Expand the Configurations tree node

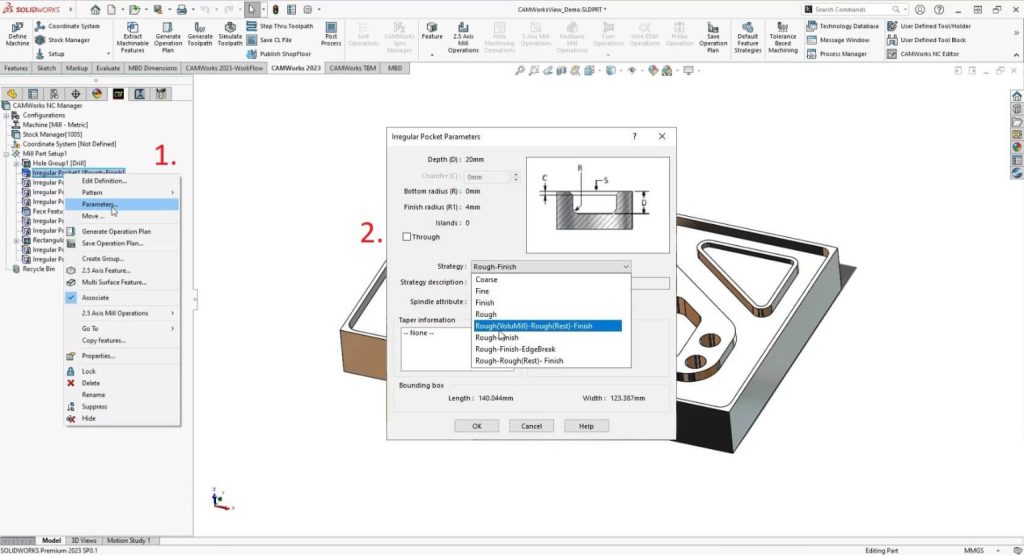(x=6, y=115)
